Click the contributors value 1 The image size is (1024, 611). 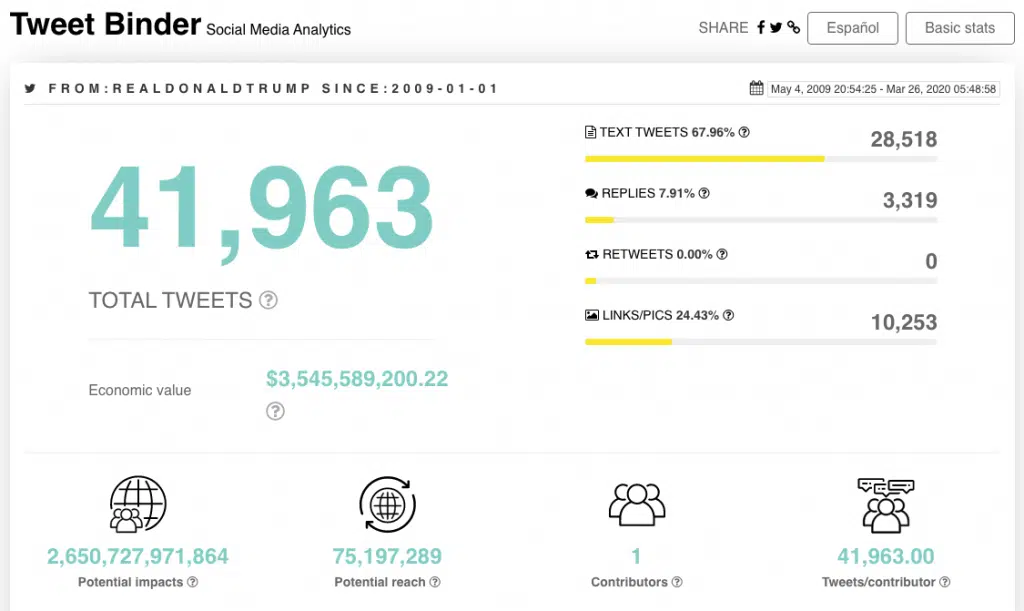[x=636, y=556]
